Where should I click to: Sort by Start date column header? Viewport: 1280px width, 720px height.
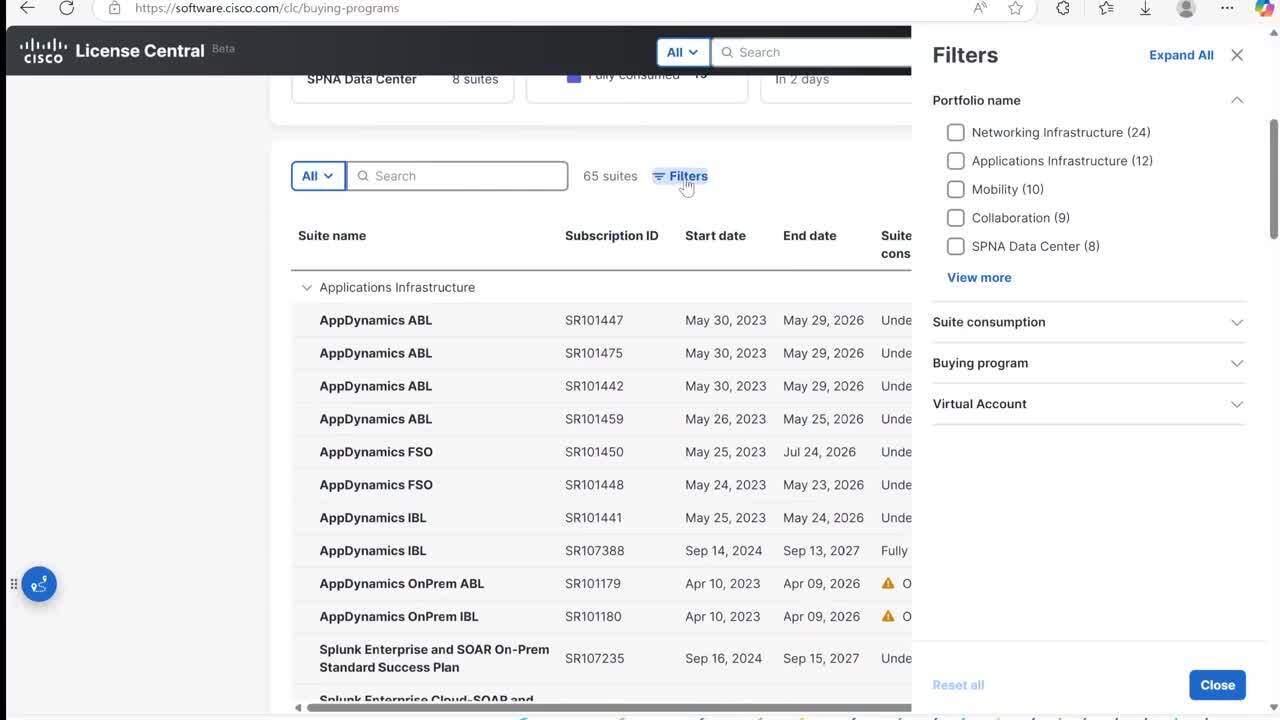tap(715, 236)
